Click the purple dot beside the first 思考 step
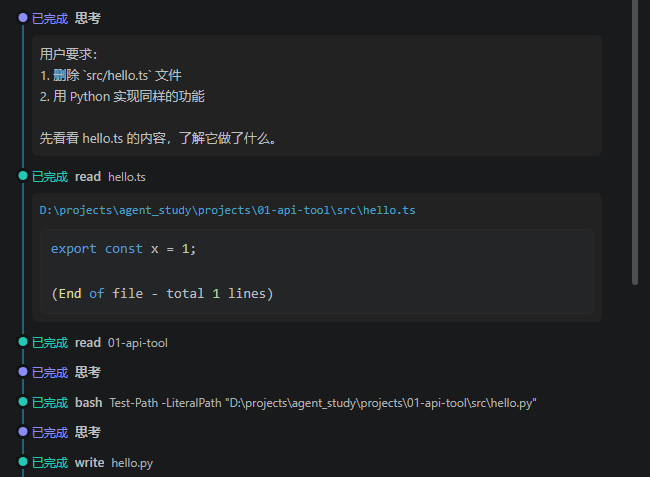Viewport: 650px width, 477px height. coord(23,18)
